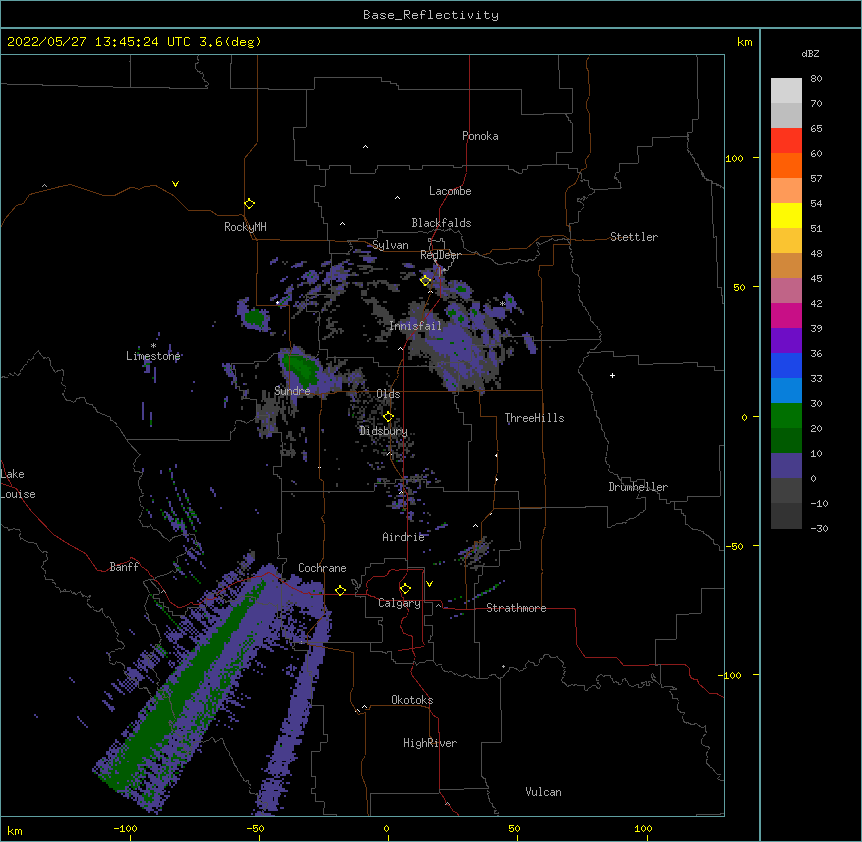Image resolution: width=862 pixels, height=842 pixels.
Task: Select the Okotoks label
Action: pyautogui.click(x=412, y=700)
